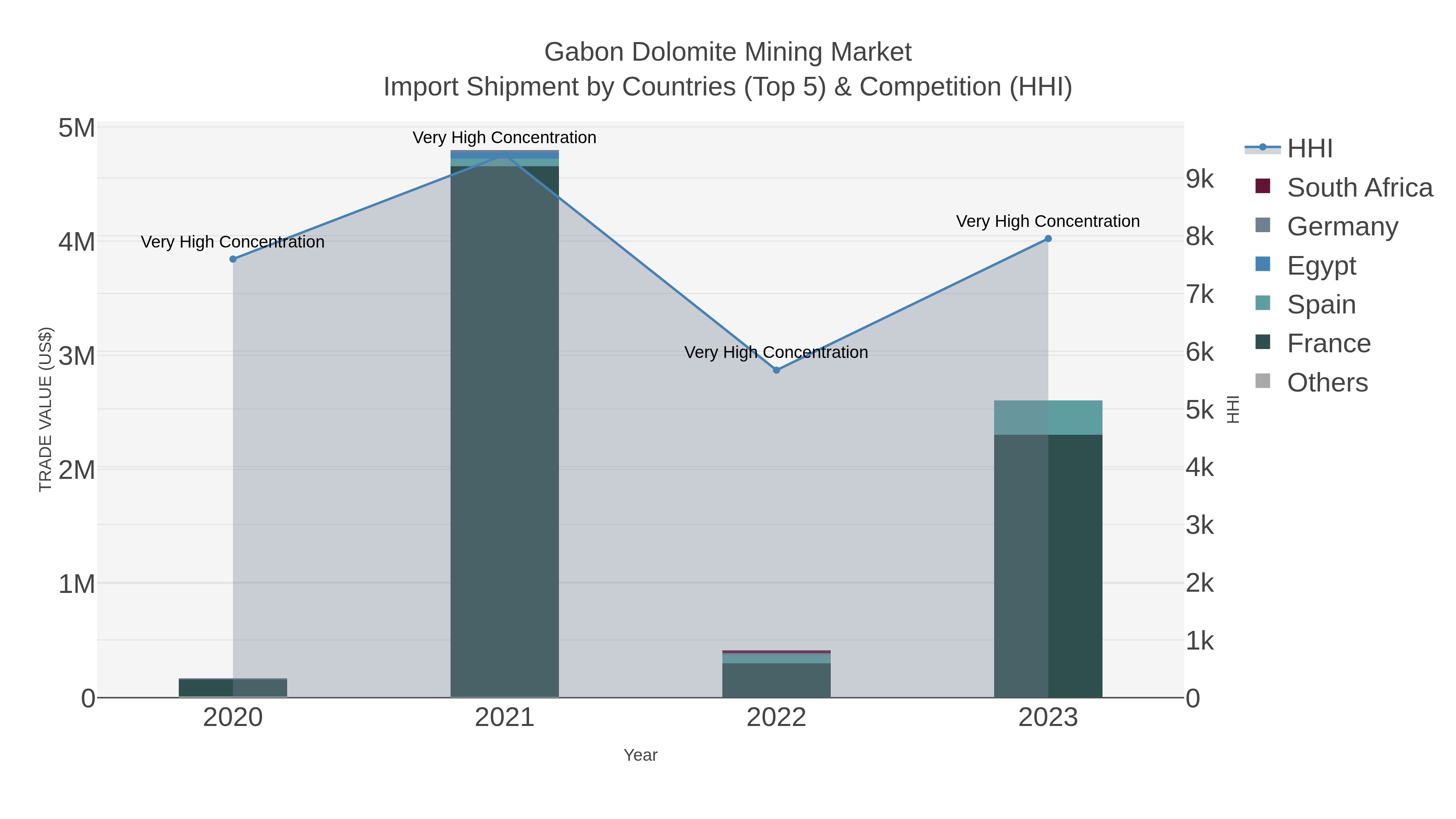Click the 2k right axis tick
1456x819 pixels.
point(1200,583)
